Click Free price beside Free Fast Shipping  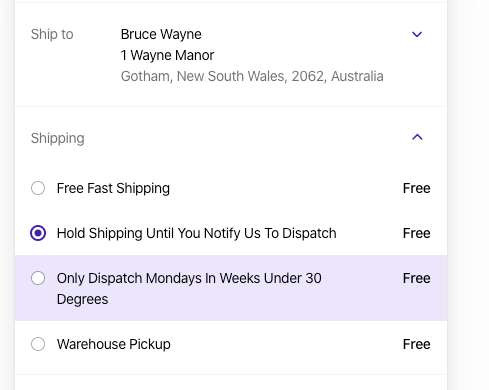point(417,188)
